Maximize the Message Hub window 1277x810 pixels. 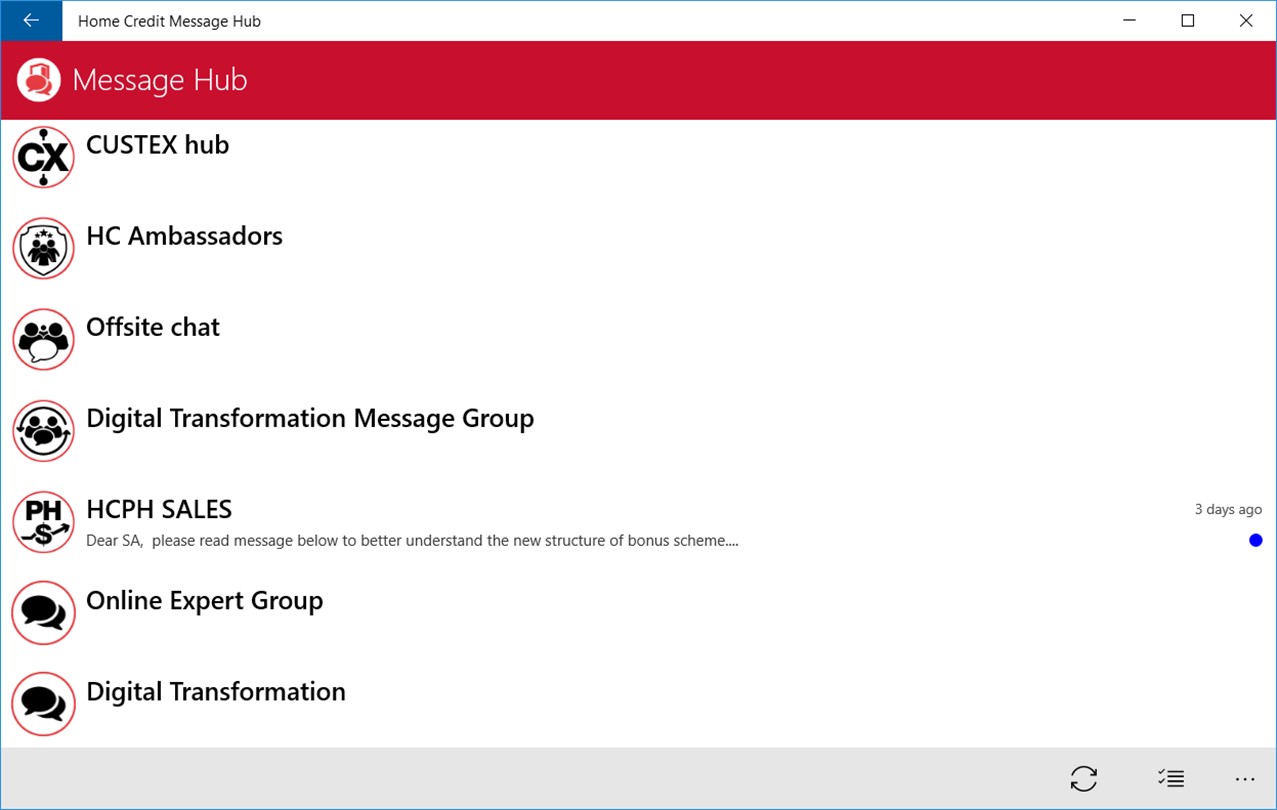coord(1188,20)
